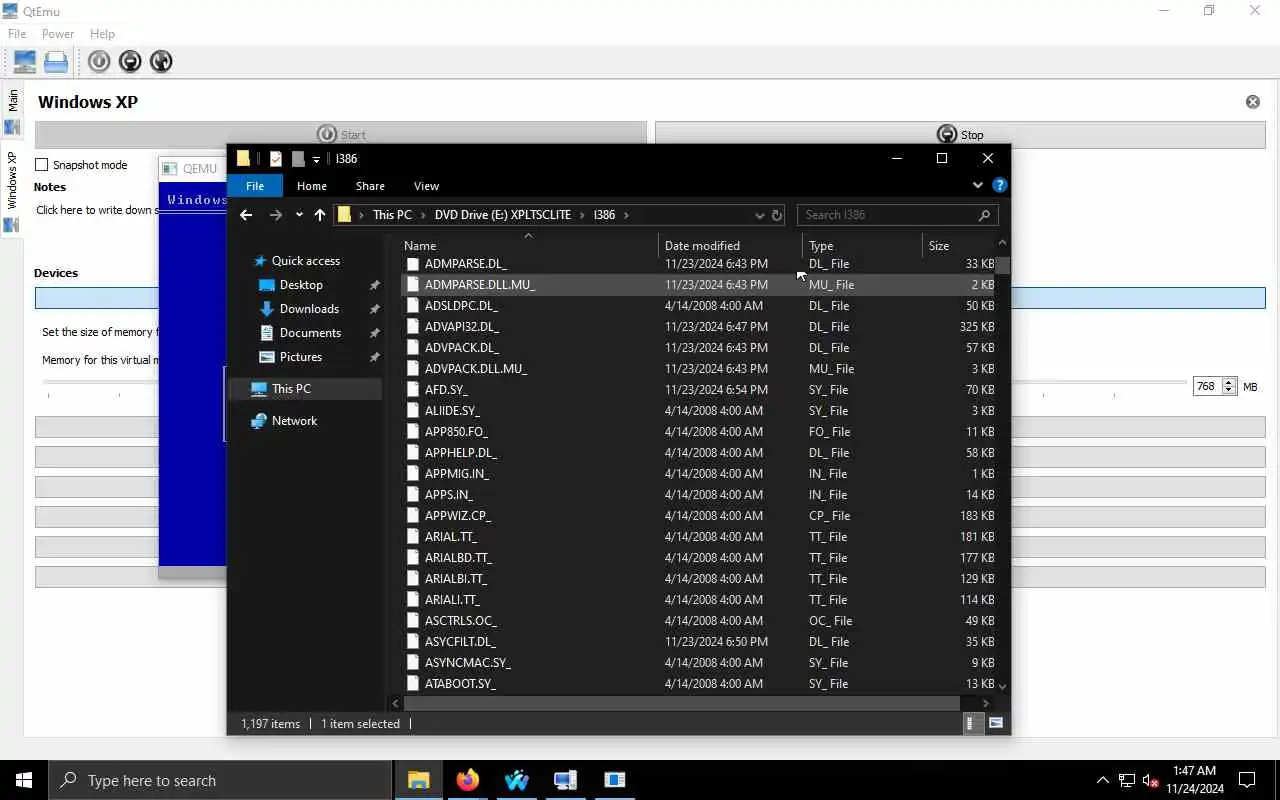
Task: Show hidden system tray icons
Action: 1102,780
